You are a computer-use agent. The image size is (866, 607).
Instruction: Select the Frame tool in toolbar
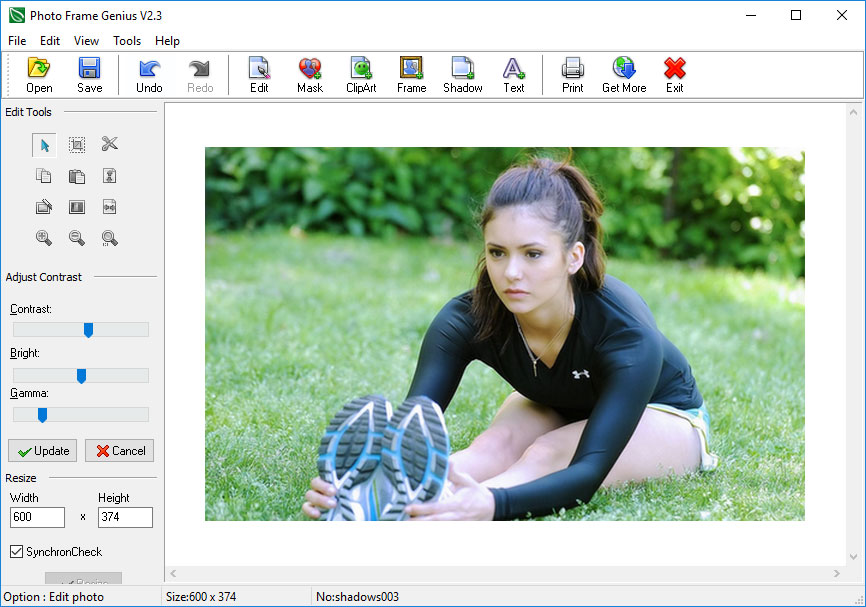[x=411, y=75]
